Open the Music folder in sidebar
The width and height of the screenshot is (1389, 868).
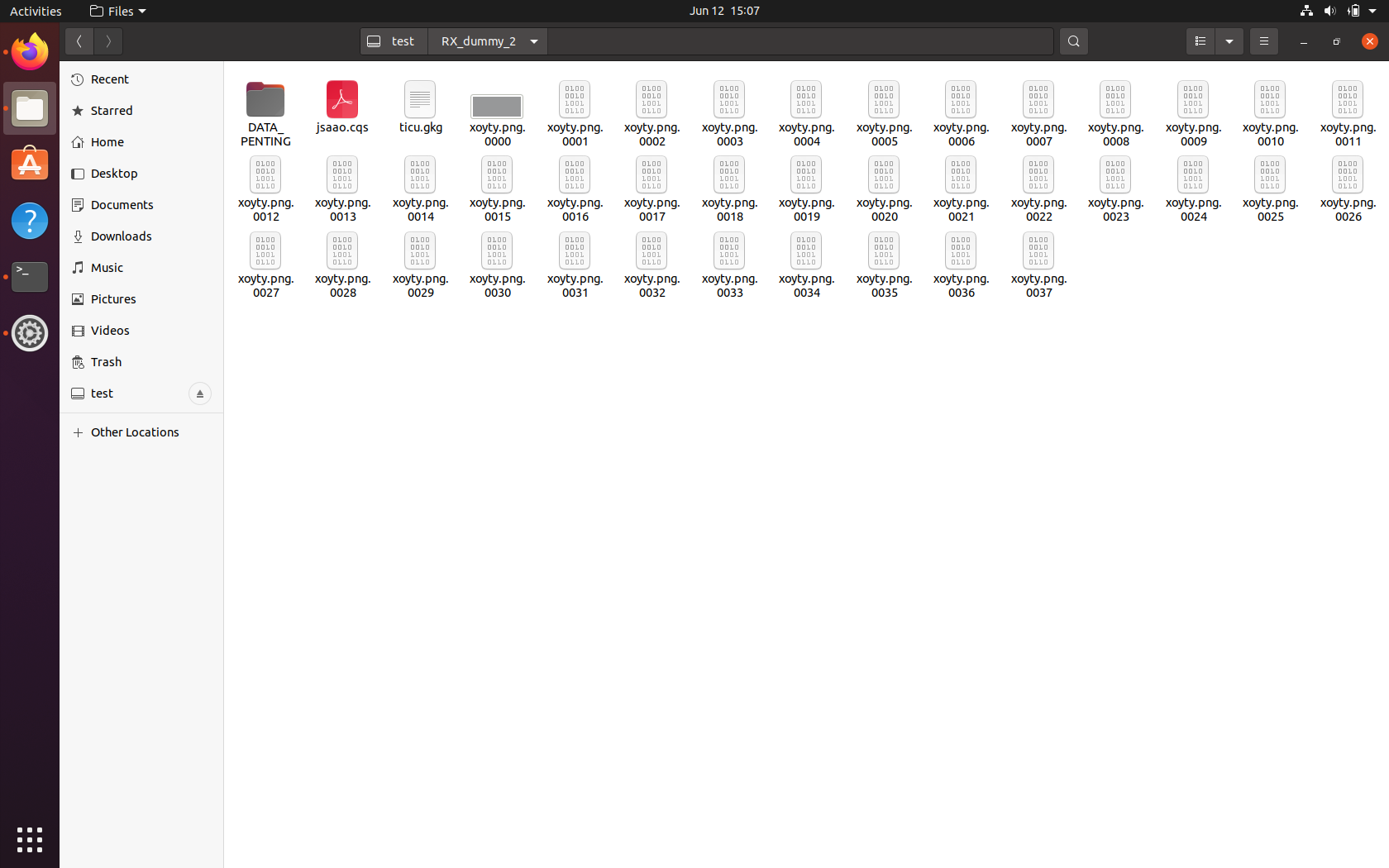coord(106,267)
